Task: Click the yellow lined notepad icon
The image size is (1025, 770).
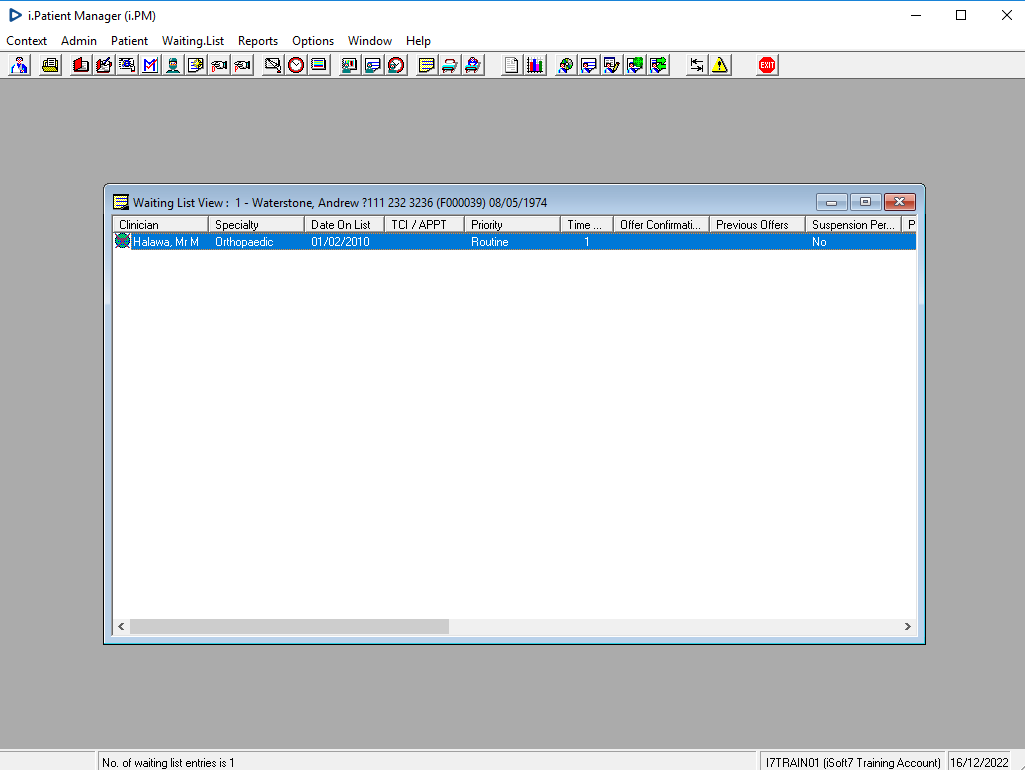Action: click(x=427, y=65)
